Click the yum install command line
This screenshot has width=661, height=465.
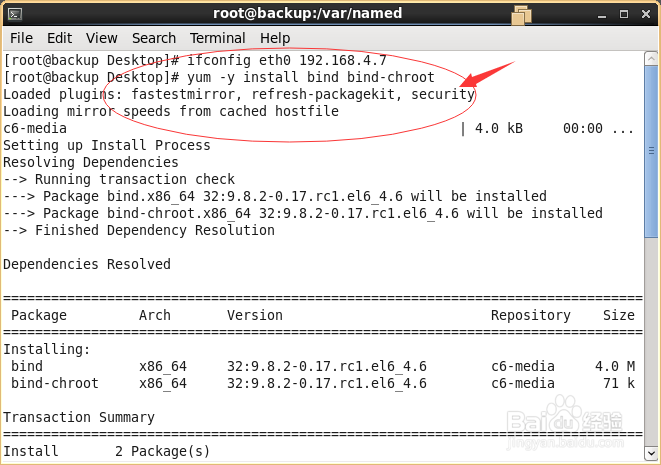pyautogui.click(x=220, y=77)
